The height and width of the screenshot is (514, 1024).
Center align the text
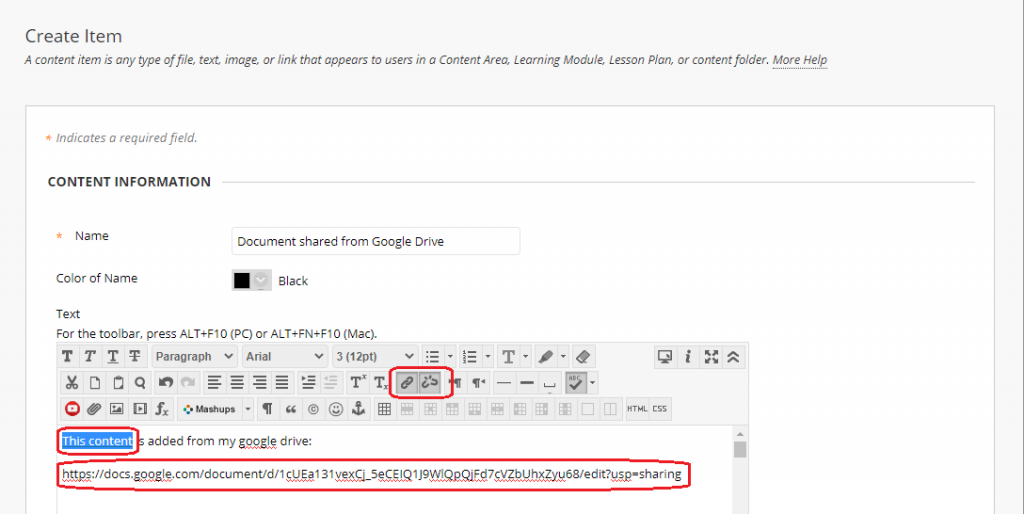tap(237, 383)
